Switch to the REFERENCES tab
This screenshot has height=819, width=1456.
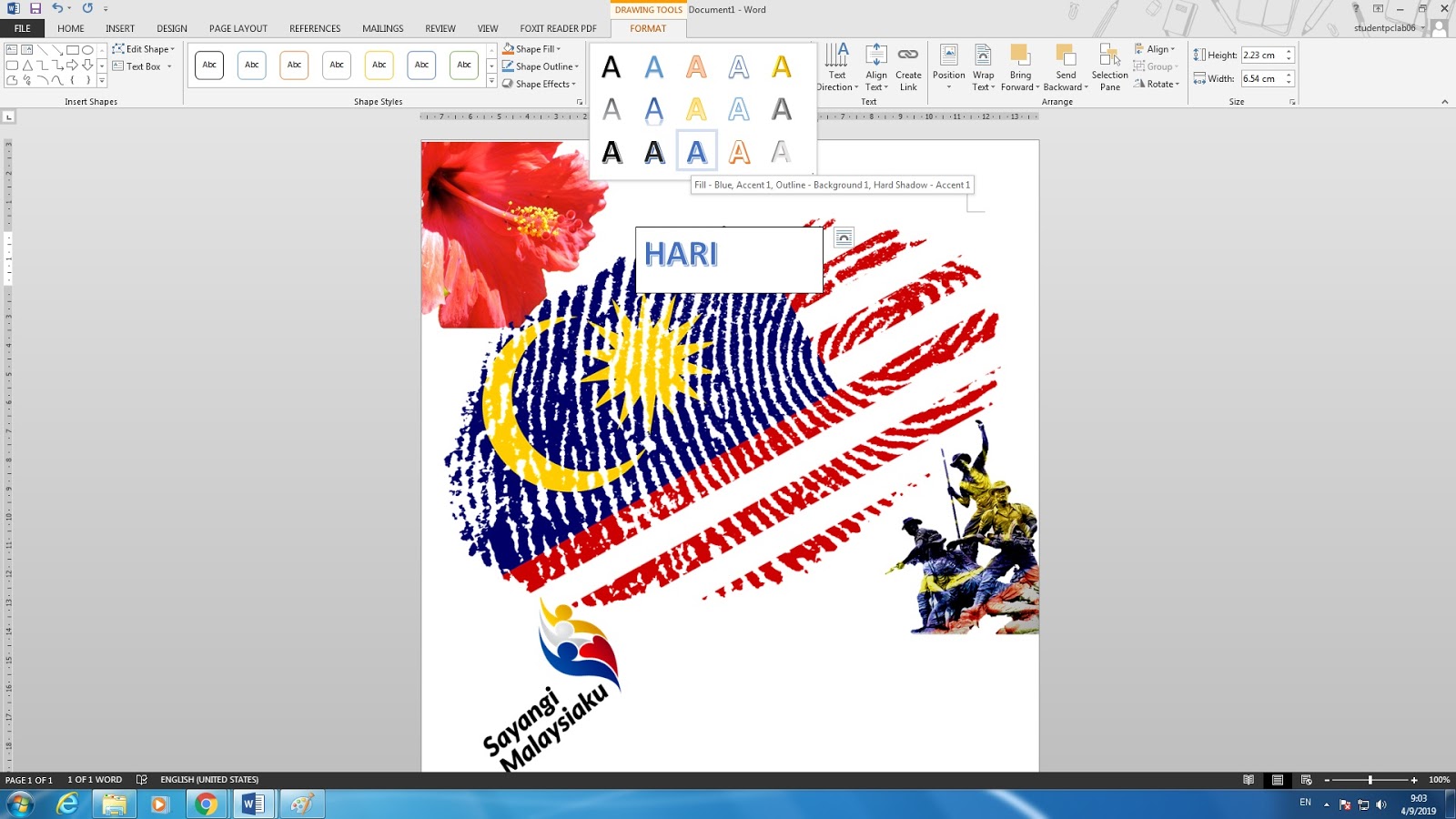coord(315,28)
